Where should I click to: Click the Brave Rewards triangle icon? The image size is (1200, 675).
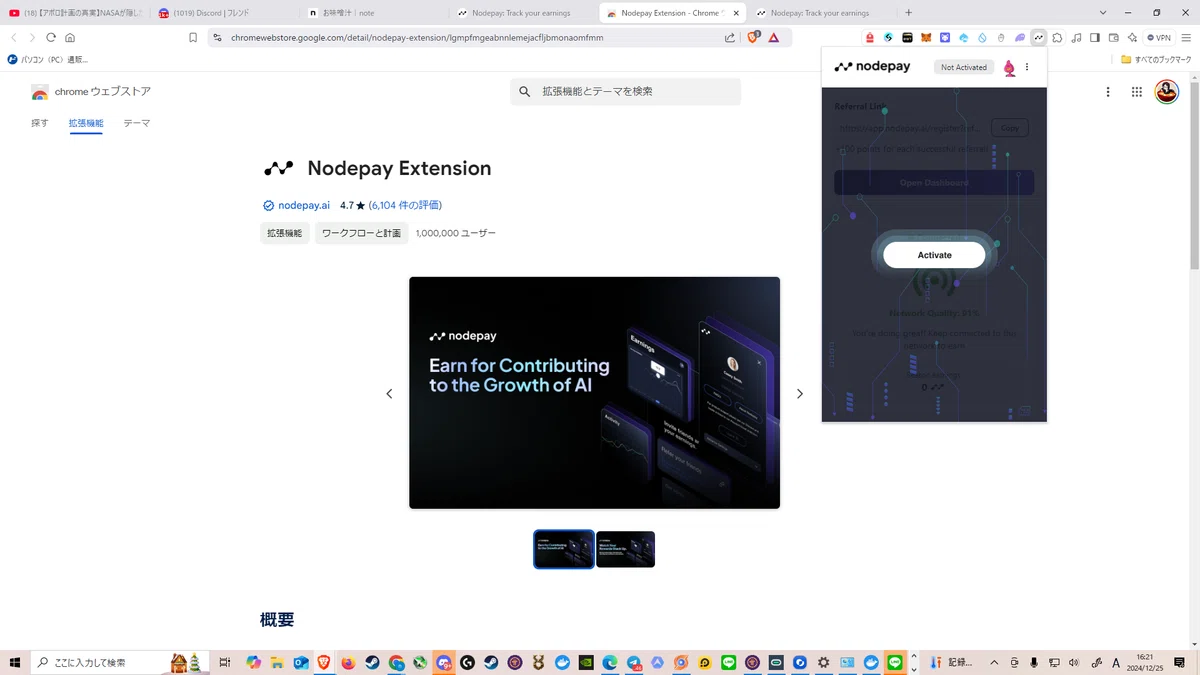(774, 38)
